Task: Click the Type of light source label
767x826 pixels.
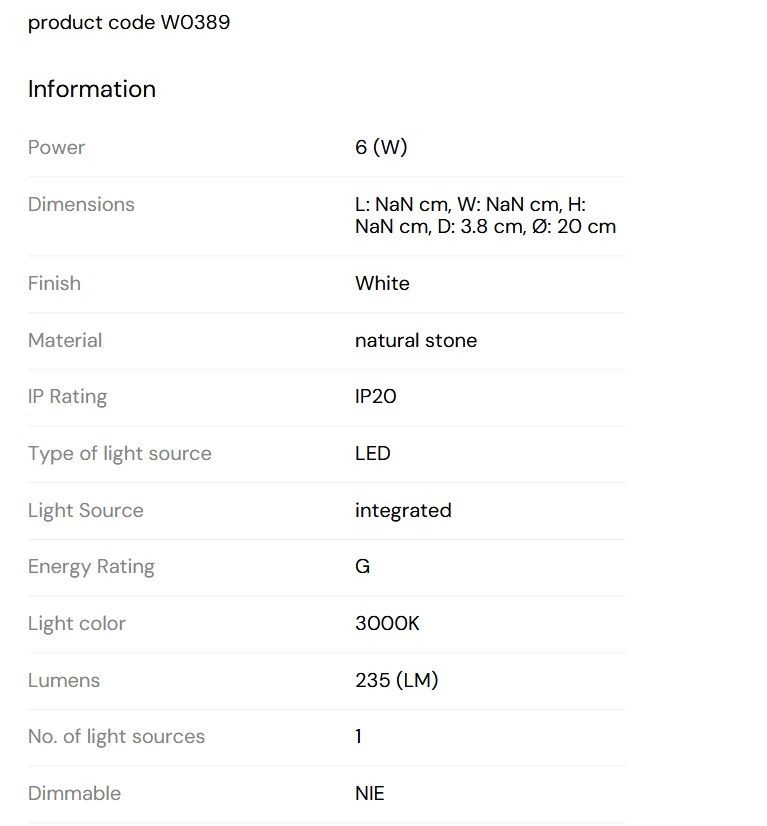Action: click(x=120, y=454)
